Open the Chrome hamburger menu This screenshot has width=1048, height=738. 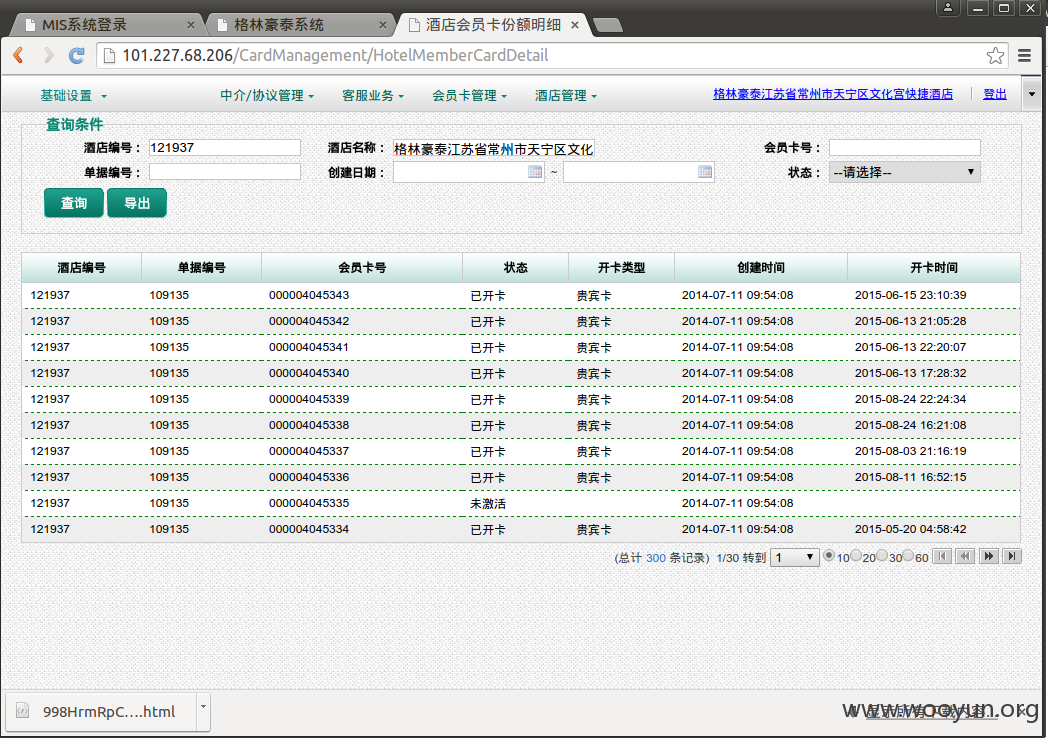click(x=1024, y=55)
